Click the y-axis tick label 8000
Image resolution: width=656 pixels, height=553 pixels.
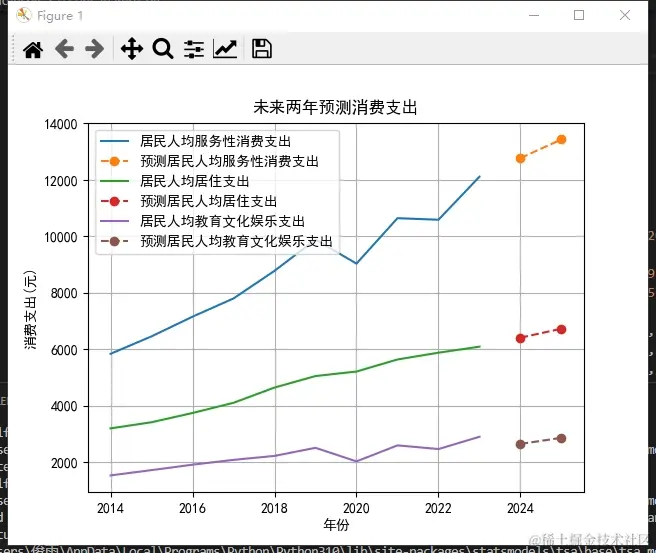tap(64, 294)
